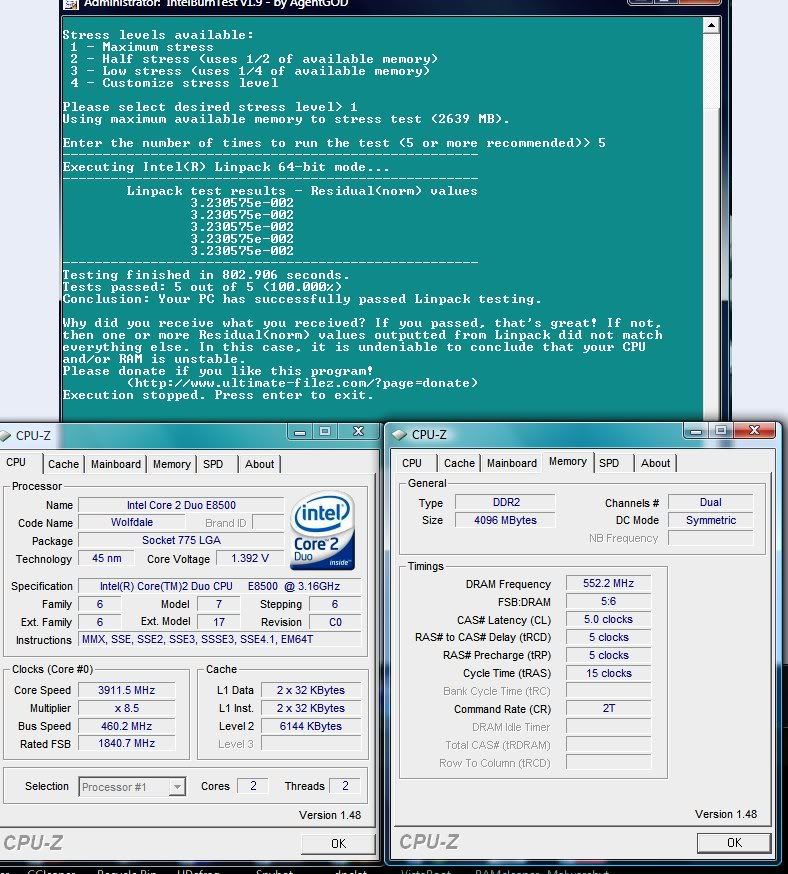Screen dimensions: 788x874
Task: Open the Processor #1 selection dropdown
Action: pos(177,786)
